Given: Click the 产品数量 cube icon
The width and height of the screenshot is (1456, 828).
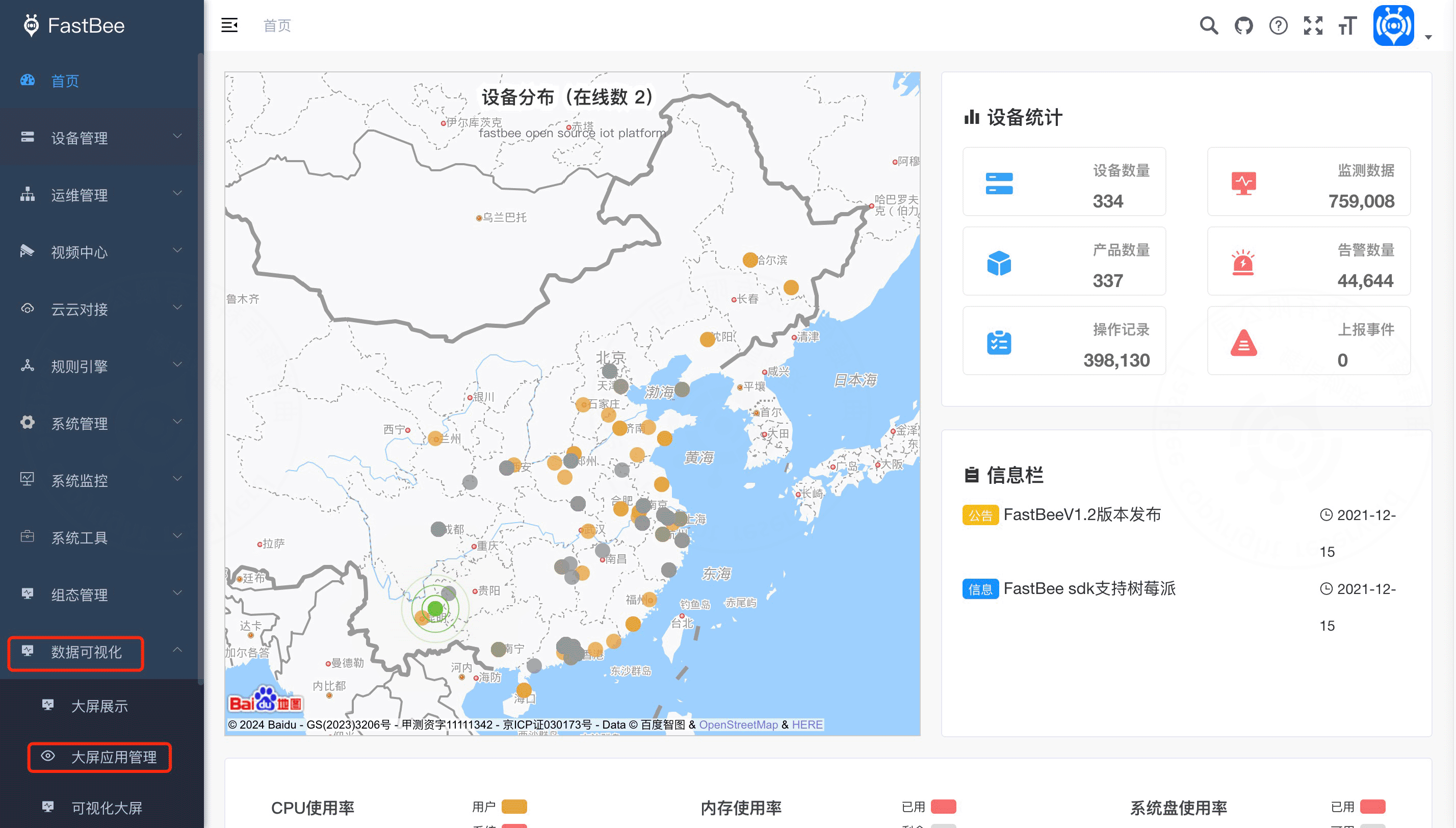Looking at the screenshot, I should (999, 263).
